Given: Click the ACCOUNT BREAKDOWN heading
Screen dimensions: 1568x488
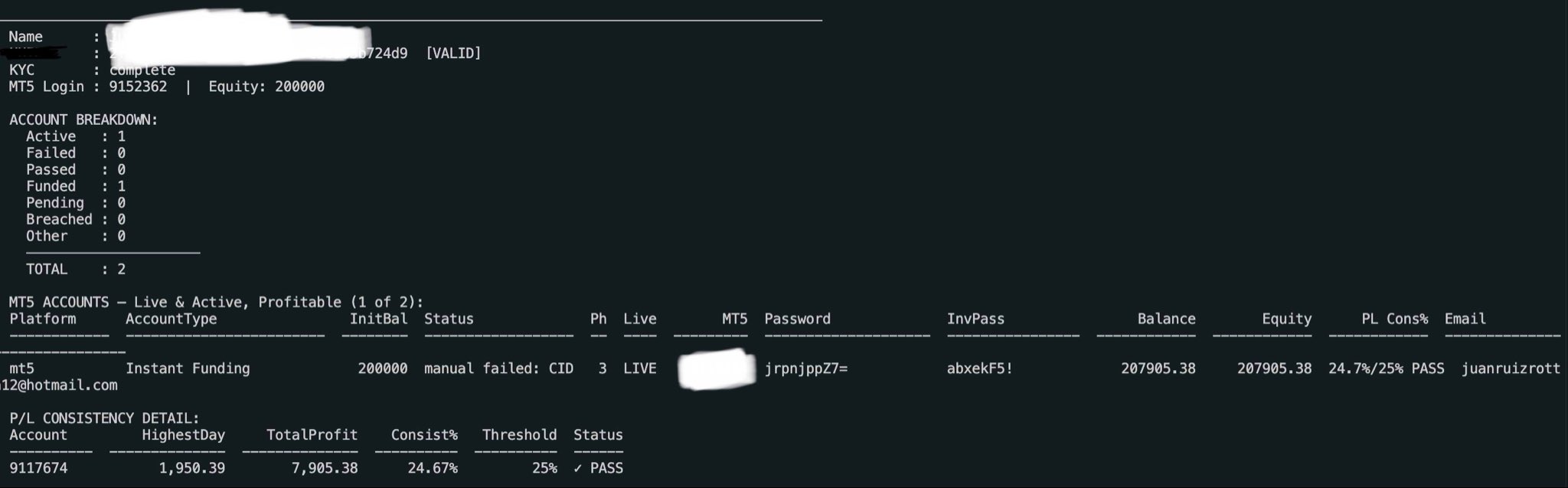Looking at the screenshot, I should point(83,120).
